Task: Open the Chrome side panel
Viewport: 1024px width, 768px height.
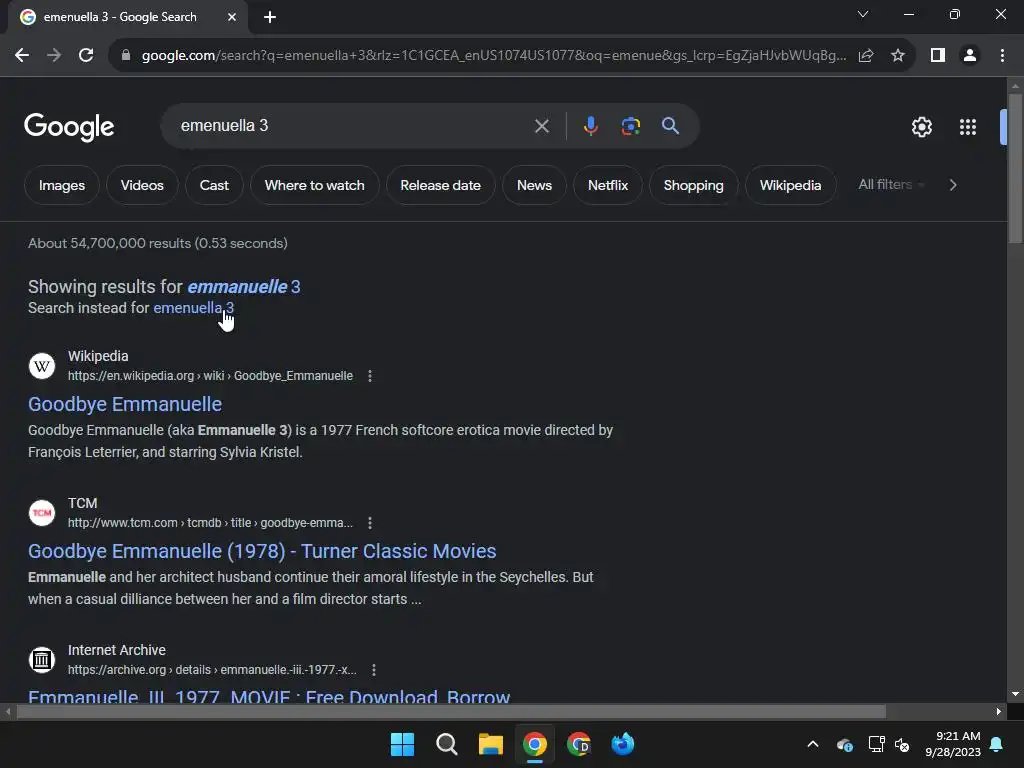Action: [938, 56]
